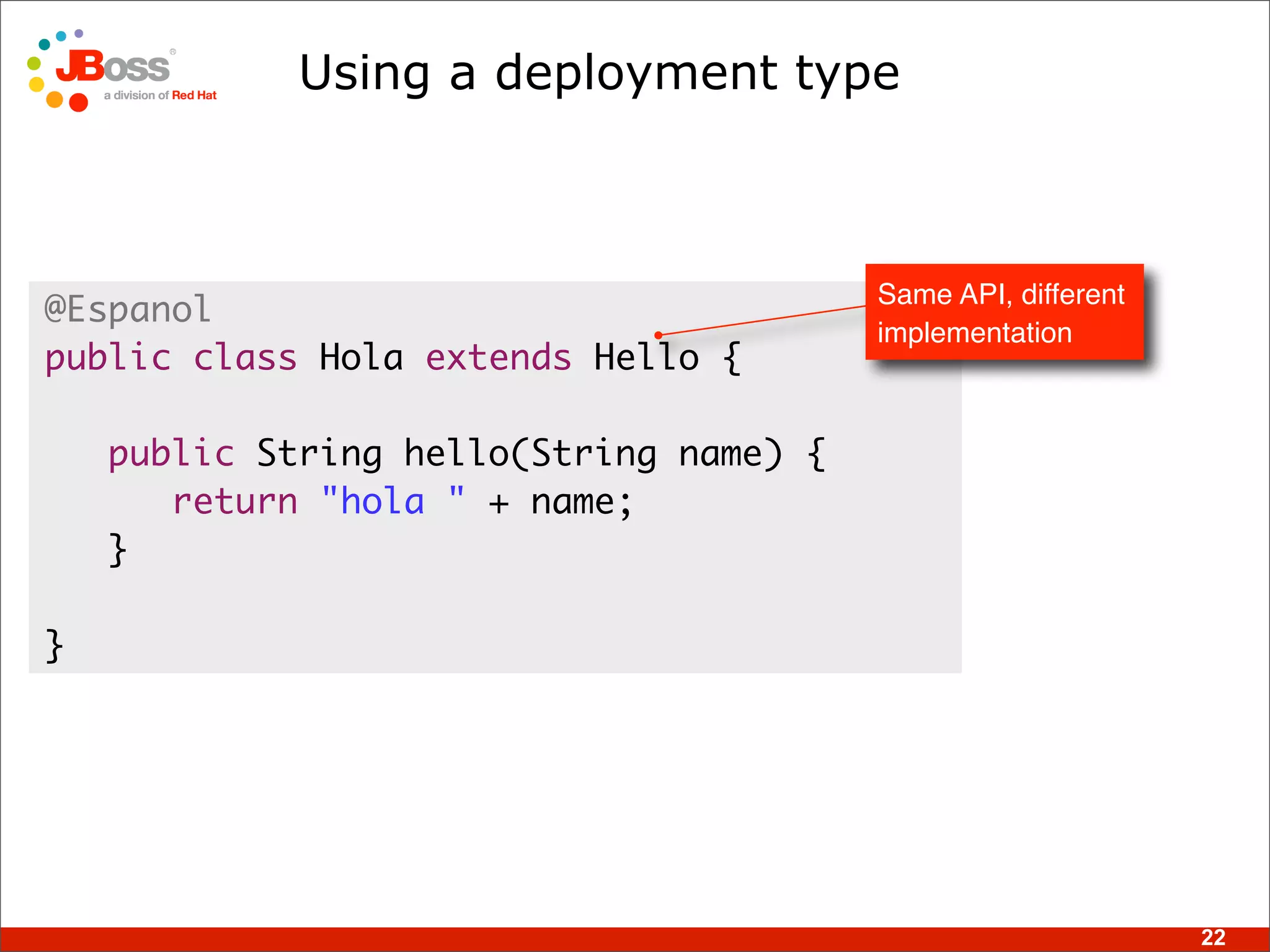Click the hello(String name) method signature

(x=593, y=453)
